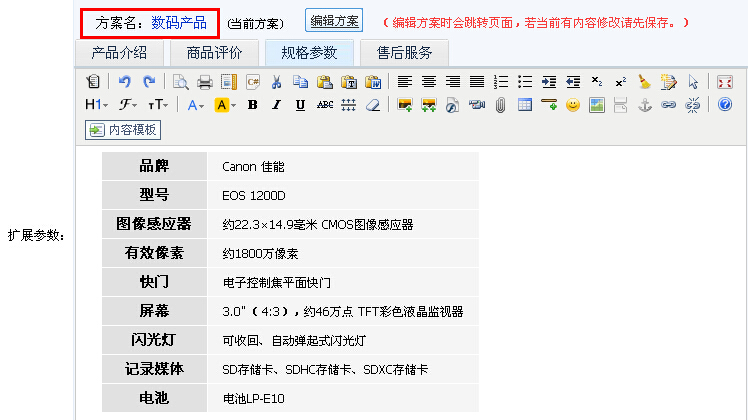Image resolution: width=748 pixels, height=420 pixels.
Task: Toggle strikethrough formatting
Action: coord(324,105)
